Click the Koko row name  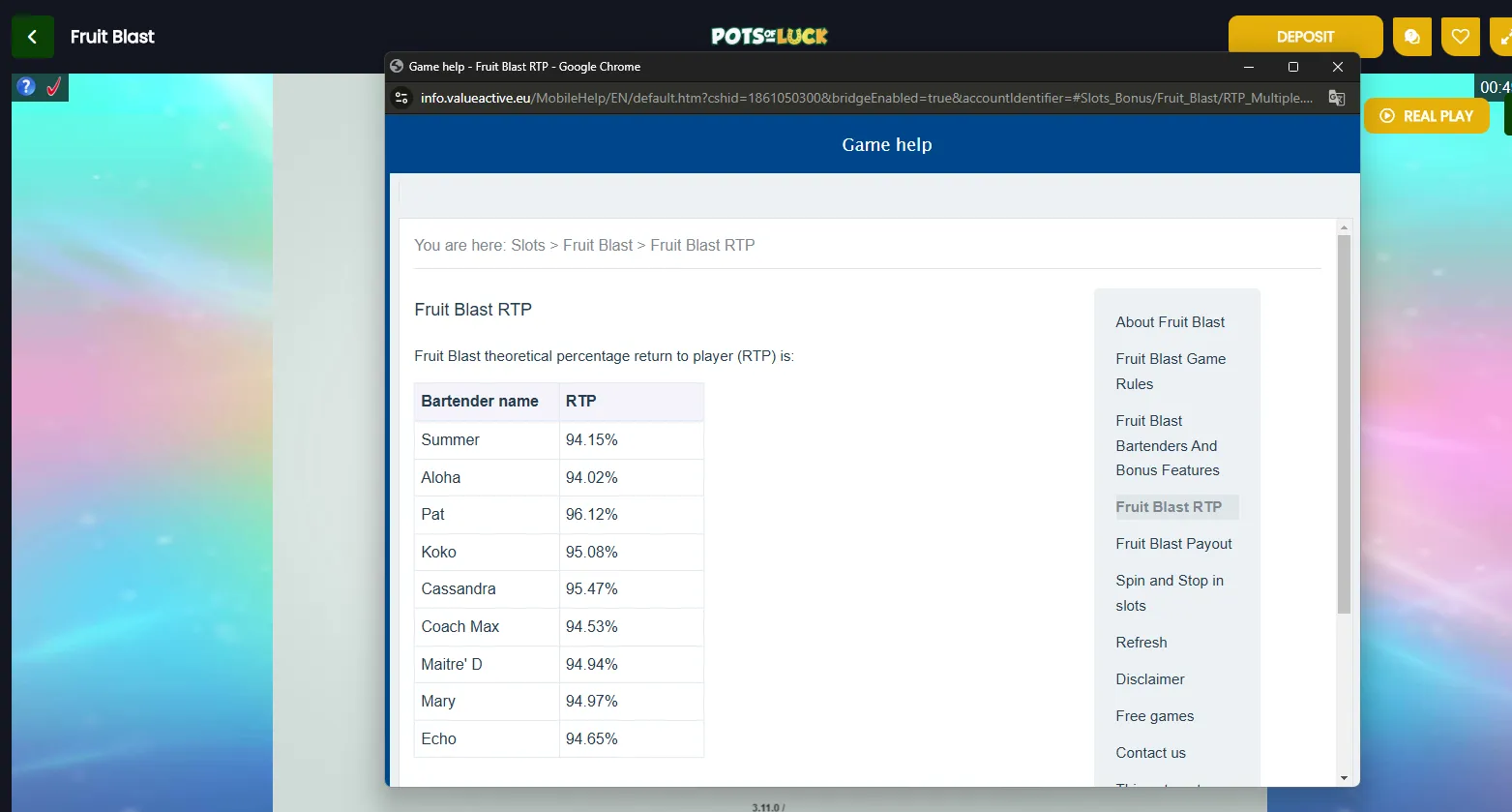tap(438, 553)
